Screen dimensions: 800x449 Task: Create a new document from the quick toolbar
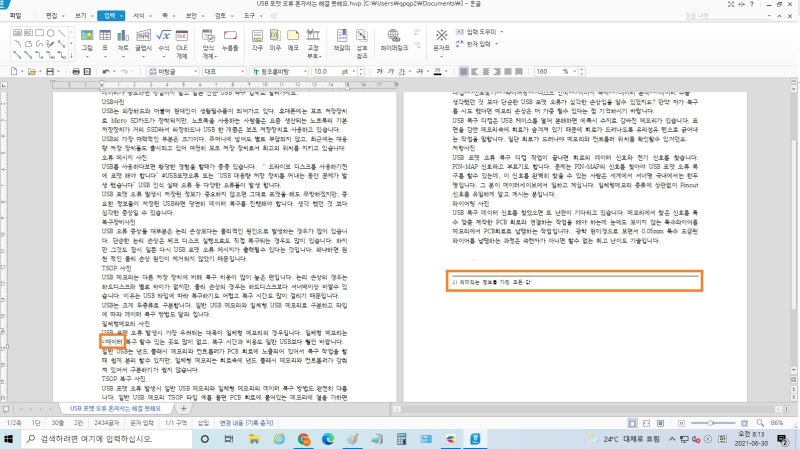pyautogui.click(x=14, y=71)
